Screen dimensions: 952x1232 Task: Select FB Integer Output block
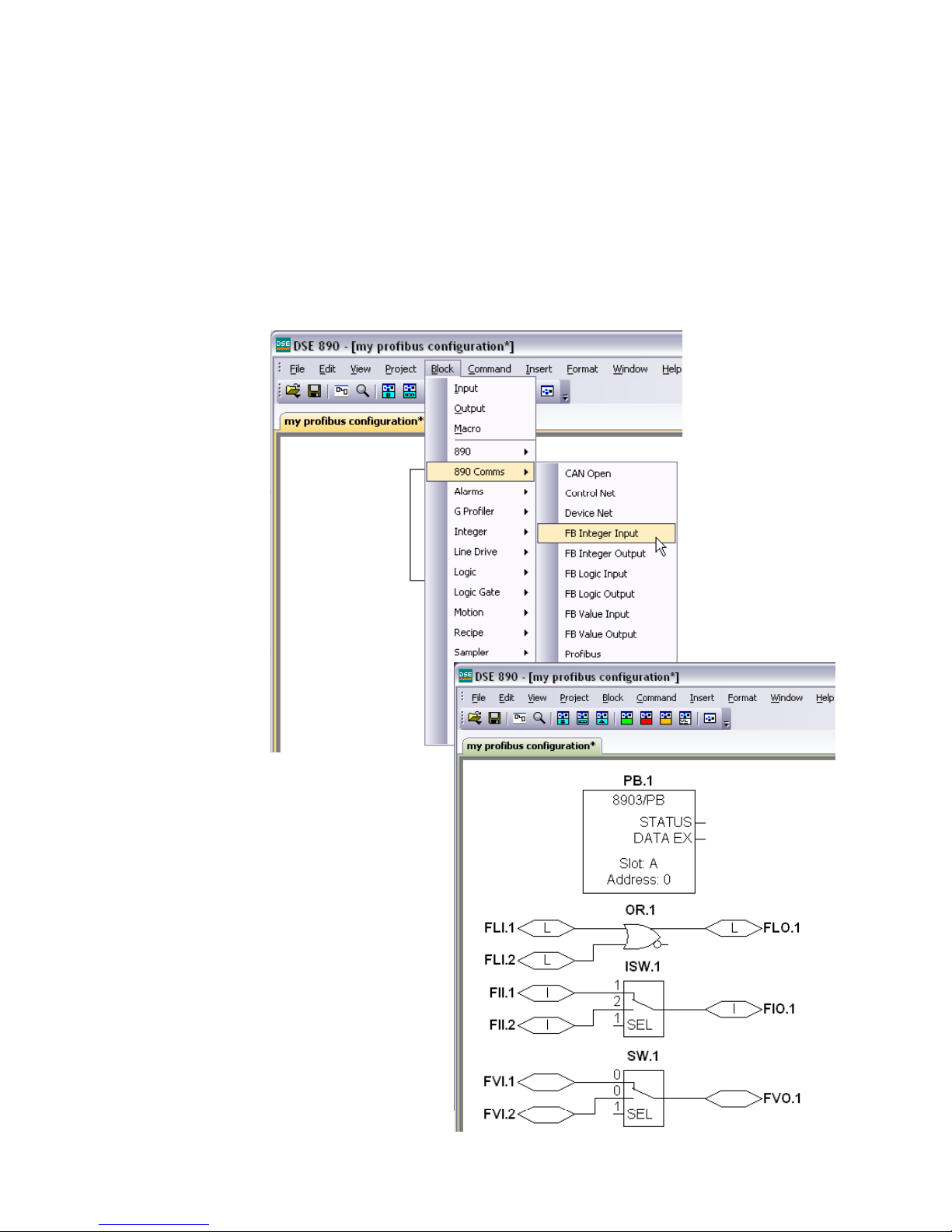[607, 553]
